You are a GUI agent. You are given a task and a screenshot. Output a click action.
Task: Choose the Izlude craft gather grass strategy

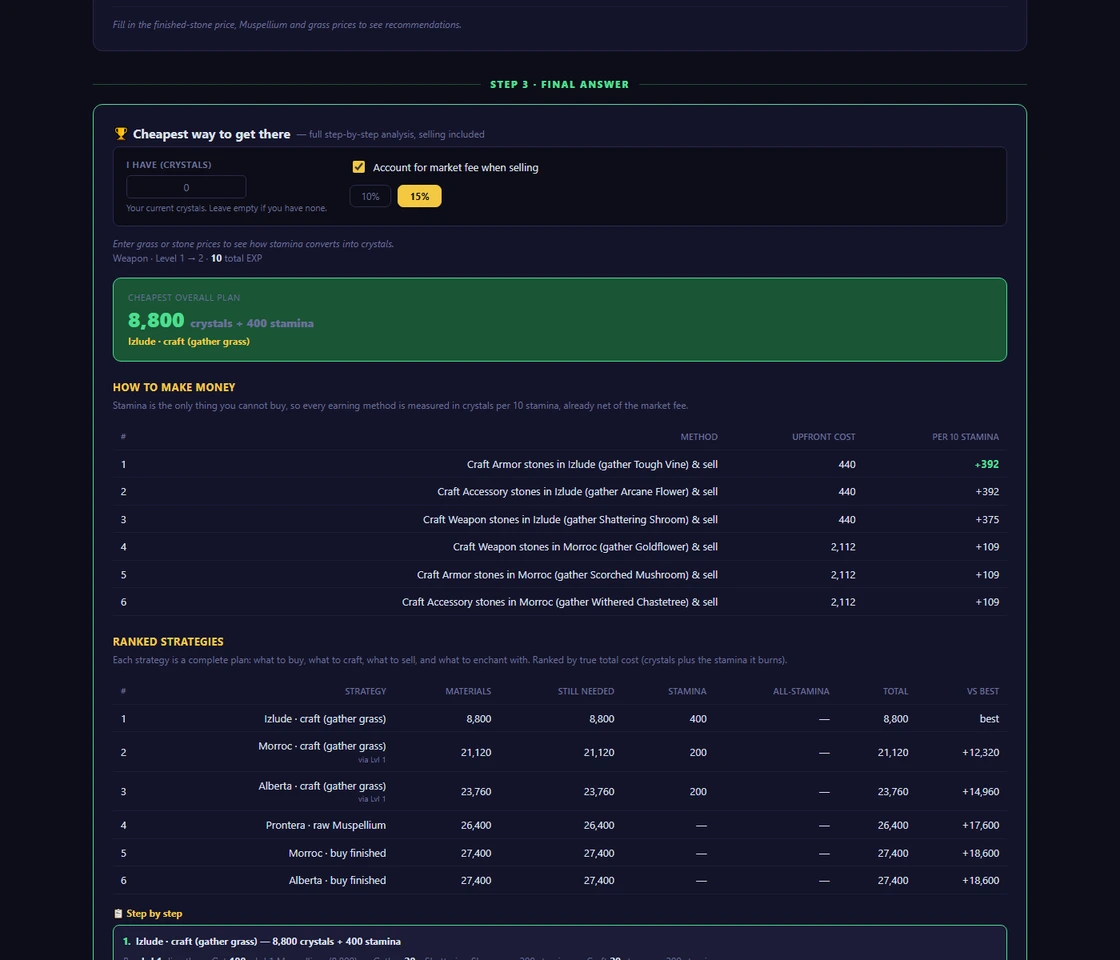[559, 719]
